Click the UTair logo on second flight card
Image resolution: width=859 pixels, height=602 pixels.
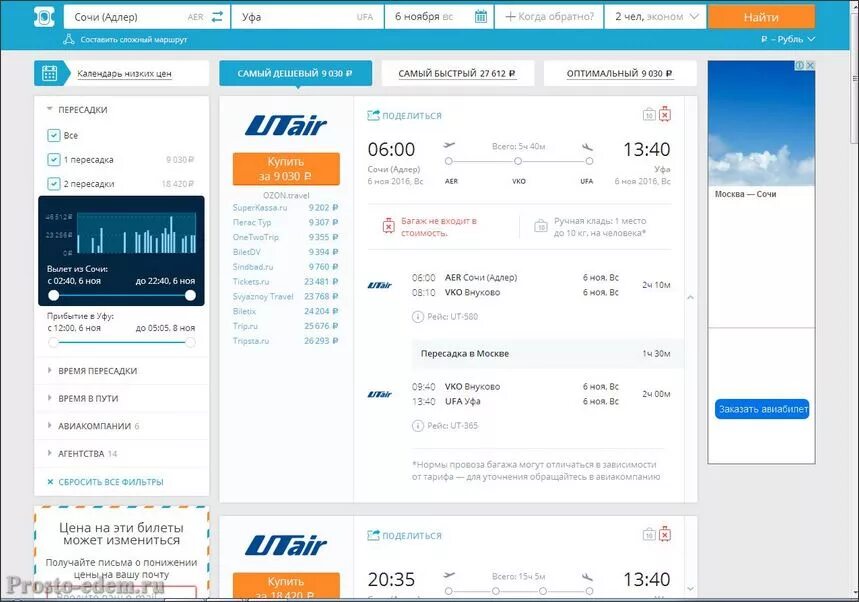pyautogui.click(x=286, y=545)
